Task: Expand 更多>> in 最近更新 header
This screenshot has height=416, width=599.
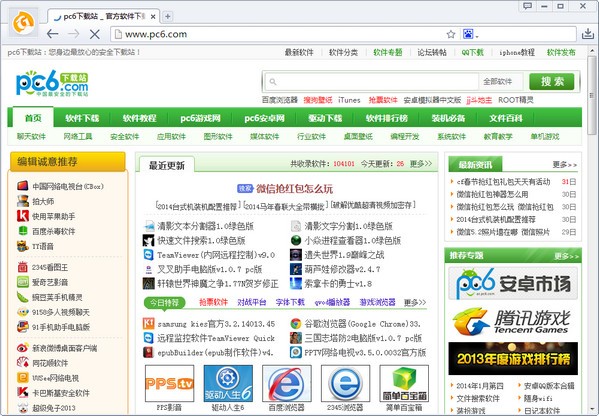Action: point(421,163)
